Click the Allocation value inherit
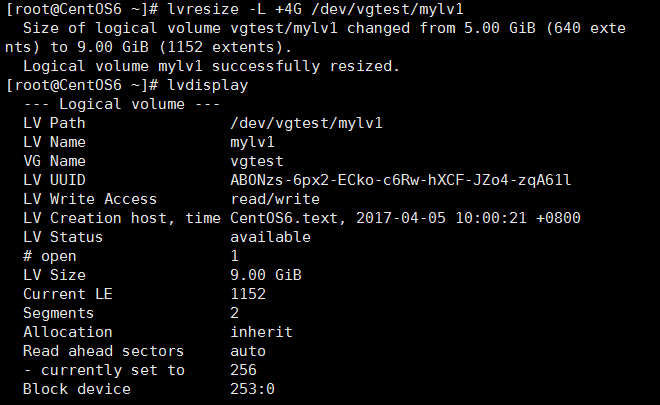Image resolution: width=660 pixels, height=405 pixels. pyautogui.click(x=261, y=332)
